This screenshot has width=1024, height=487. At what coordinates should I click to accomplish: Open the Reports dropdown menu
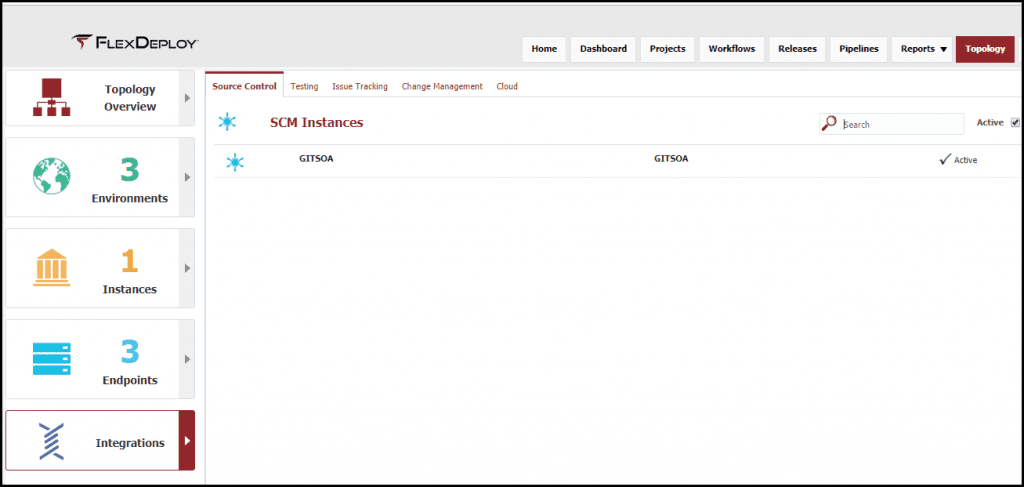pos(922,49)
